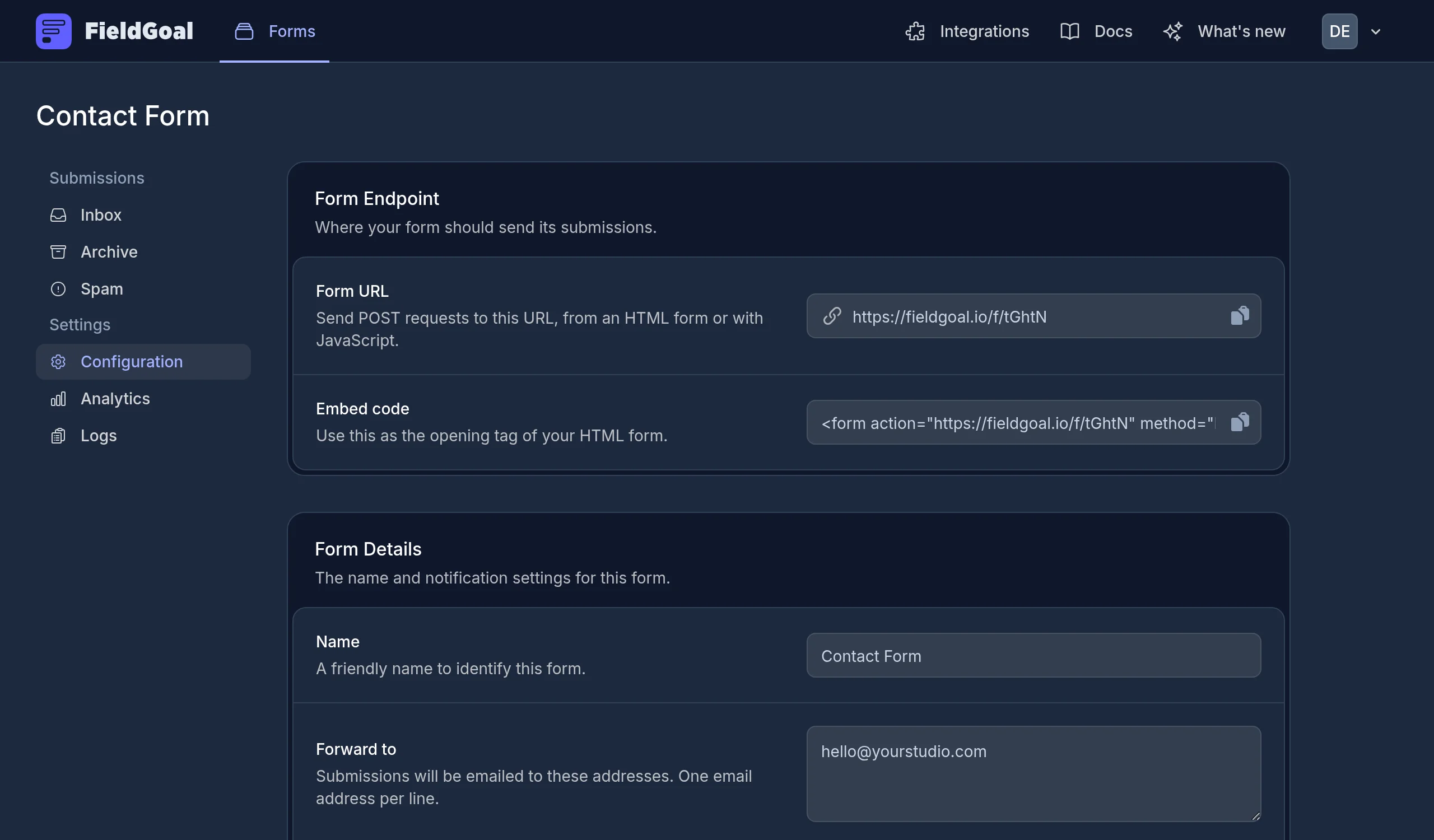The width and height of the screenshot is (1434, 840).
Task: Click the Forward to textarea resize handle
Action: coord(1255,815)
